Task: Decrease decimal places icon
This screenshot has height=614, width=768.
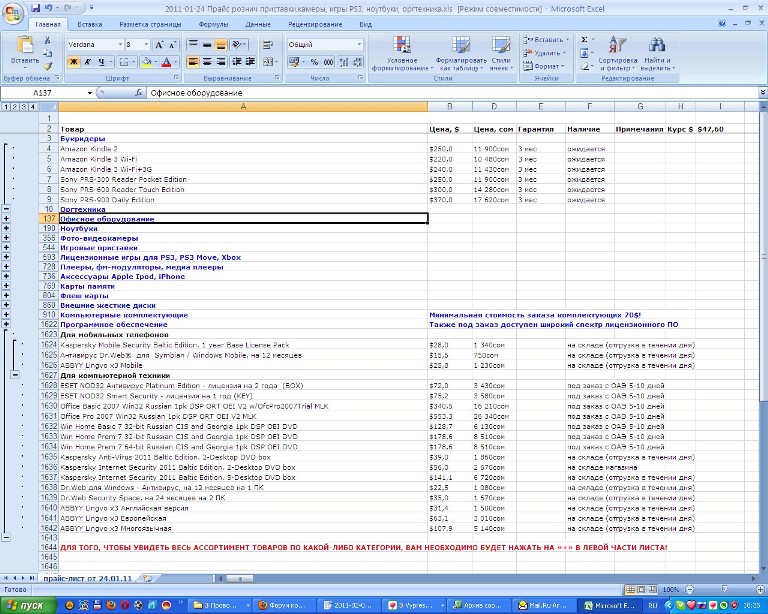Action: point(358,62)
